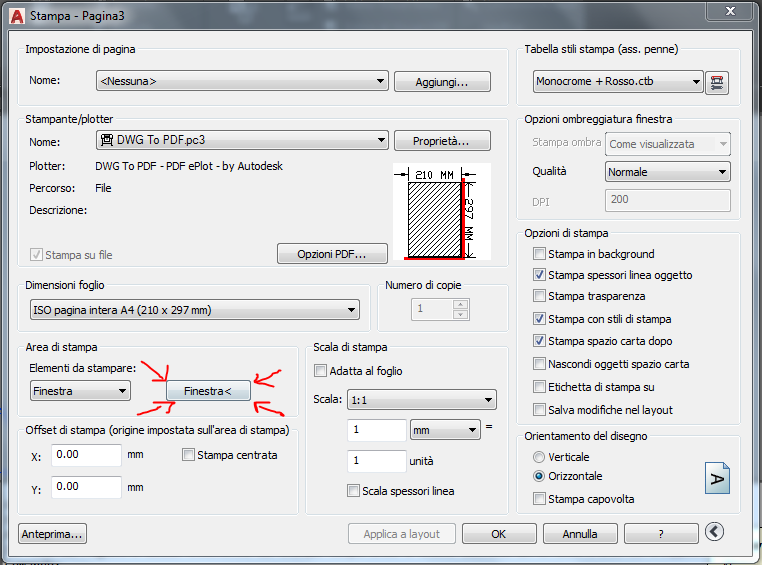Click the scale unità value field
This screenshot has width=762, height=565.
point(377,461)
